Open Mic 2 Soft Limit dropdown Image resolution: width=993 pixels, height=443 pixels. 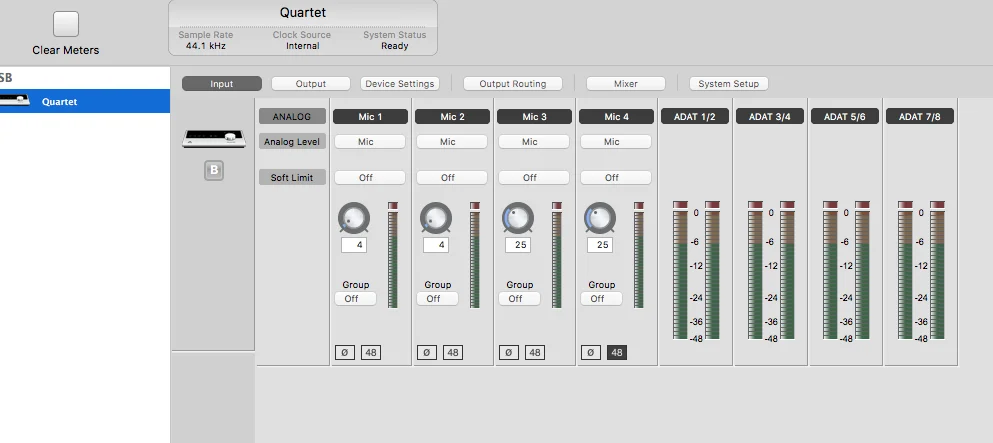(x=452, y=178)
